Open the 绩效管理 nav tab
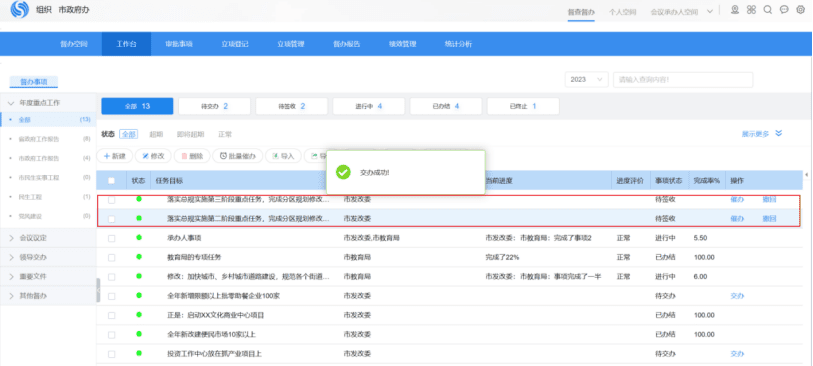Viewport: 813px width, 366px height. [403, 44]
